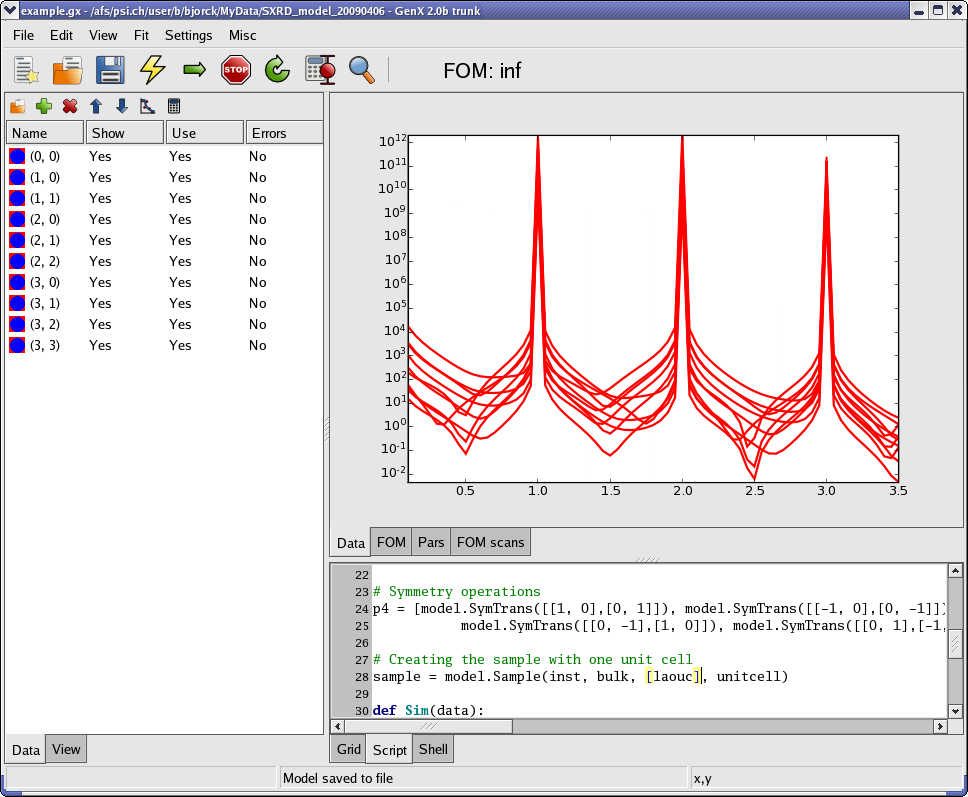Activate the magnifying glass zoom tool
This screenshot has width=968, height=797.
361,70
